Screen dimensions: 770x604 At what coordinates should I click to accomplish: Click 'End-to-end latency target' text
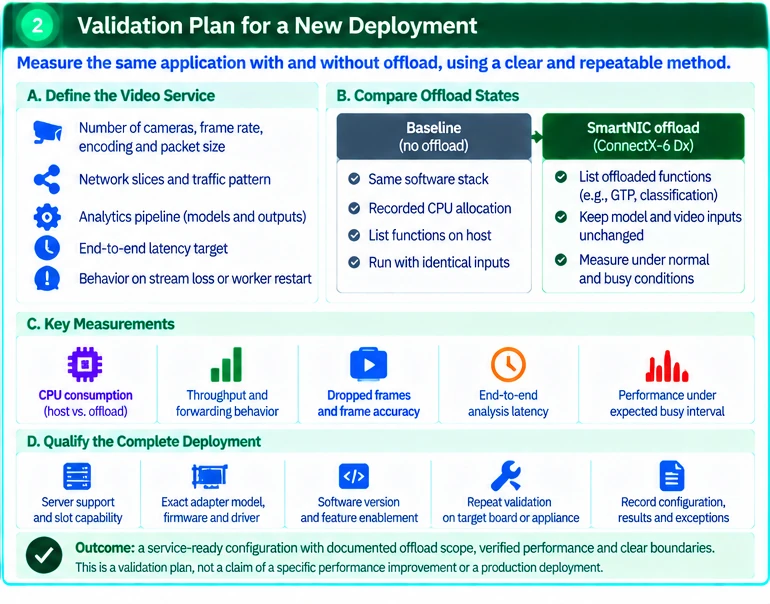point(153,248)
